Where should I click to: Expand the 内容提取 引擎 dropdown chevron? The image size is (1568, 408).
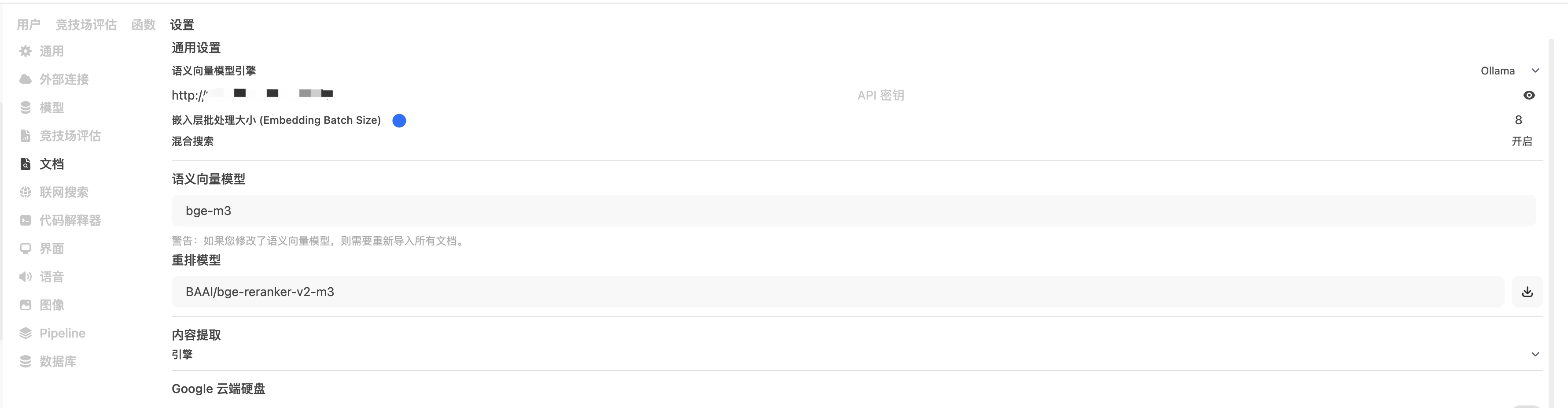pos(1535,354)
